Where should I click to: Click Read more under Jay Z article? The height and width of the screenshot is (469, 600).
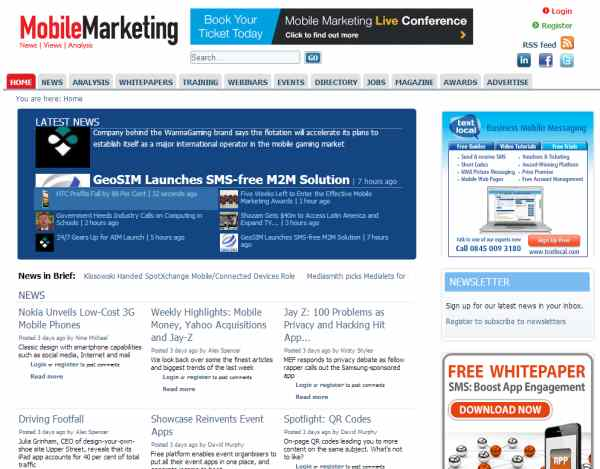pos(312,397)
